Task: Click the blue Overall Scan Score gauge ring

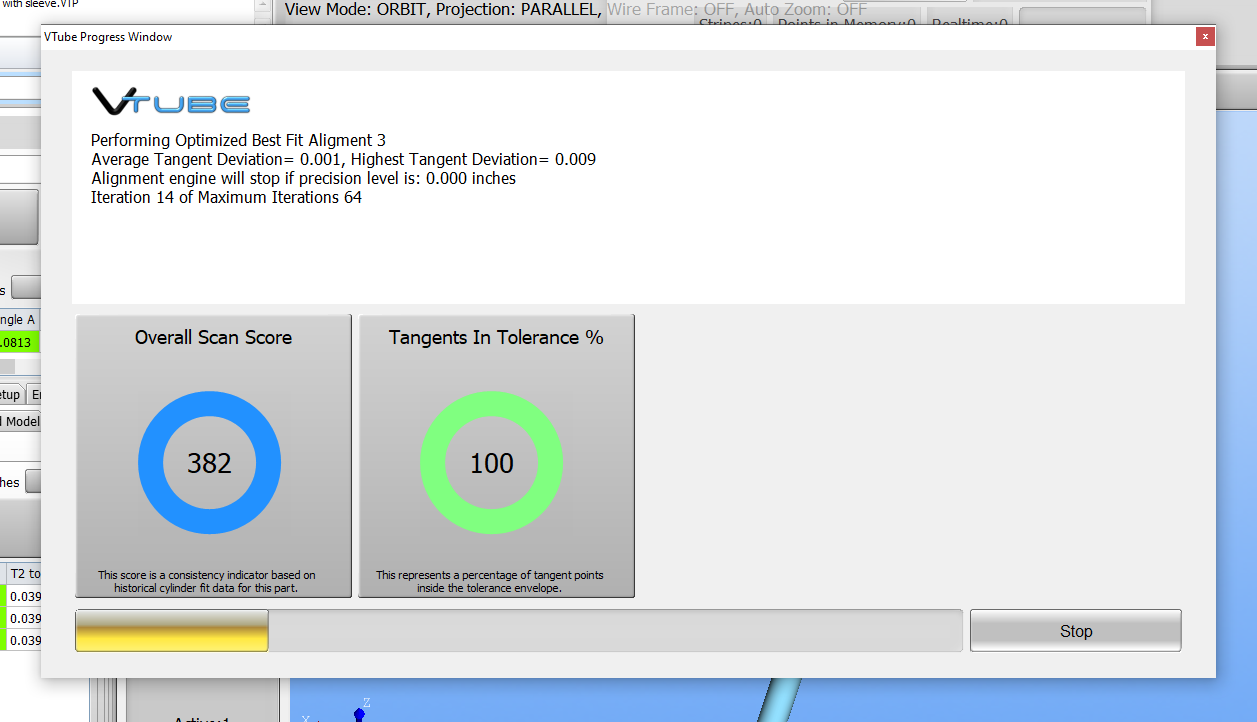Action: (x=151, y=463)
